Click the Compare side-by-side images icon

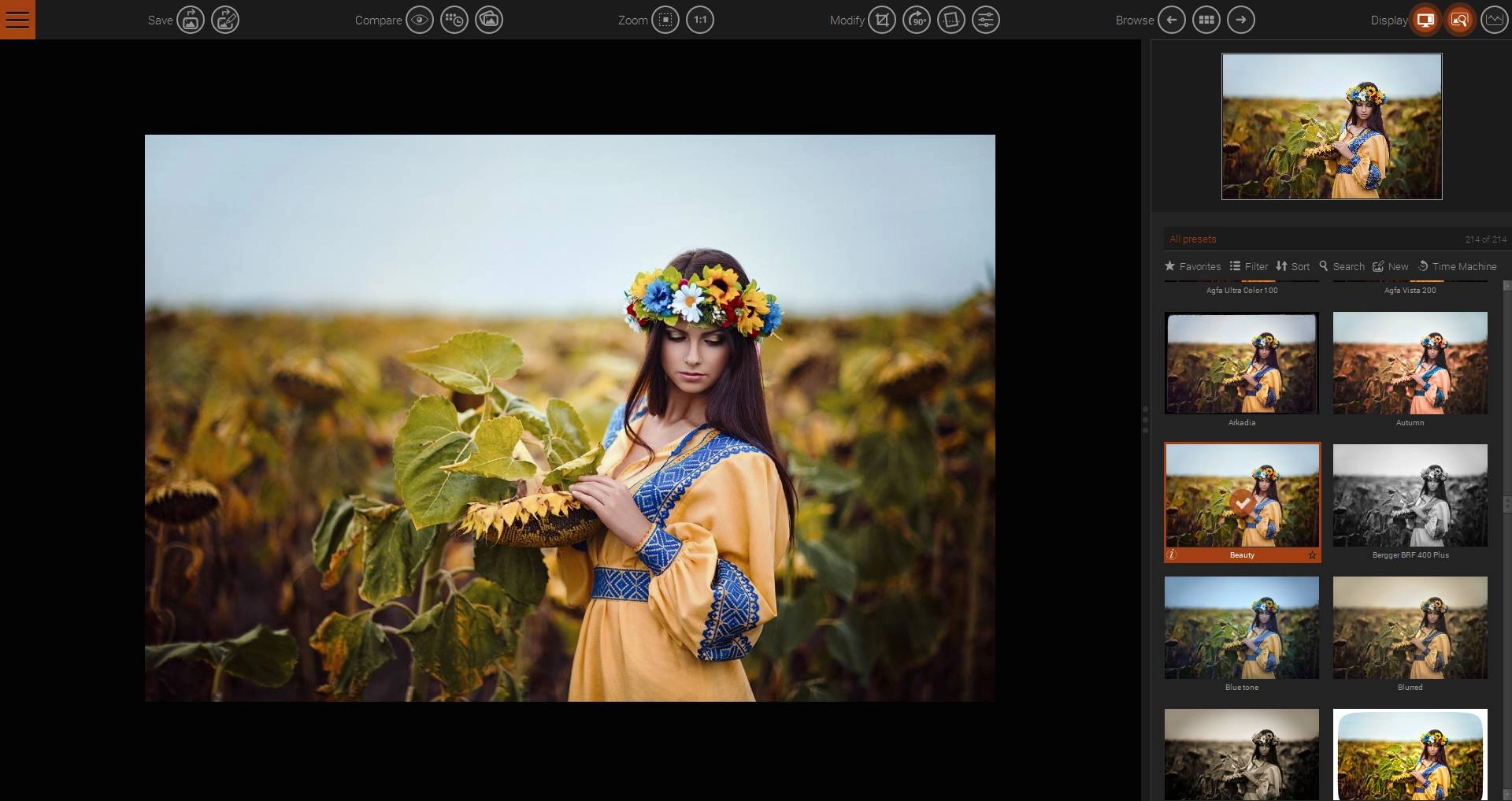point(489,20)
